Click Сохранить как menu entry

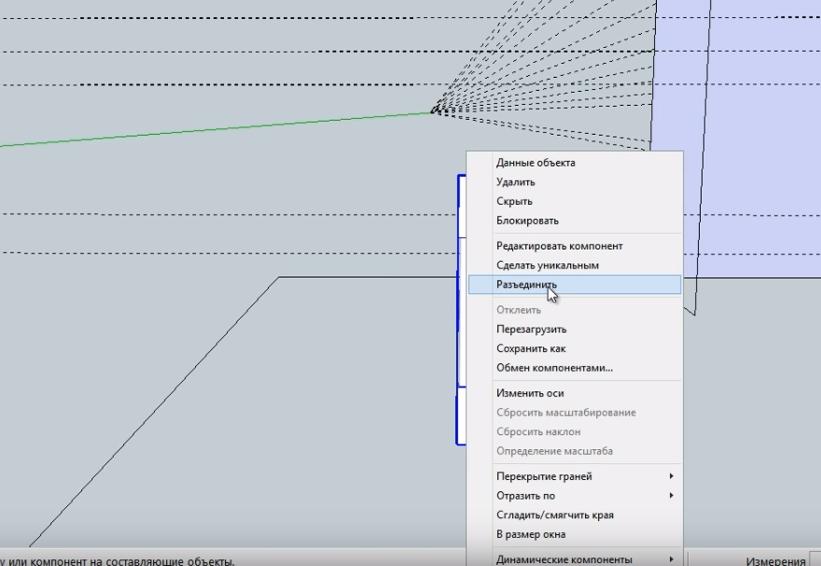(530, 348)
